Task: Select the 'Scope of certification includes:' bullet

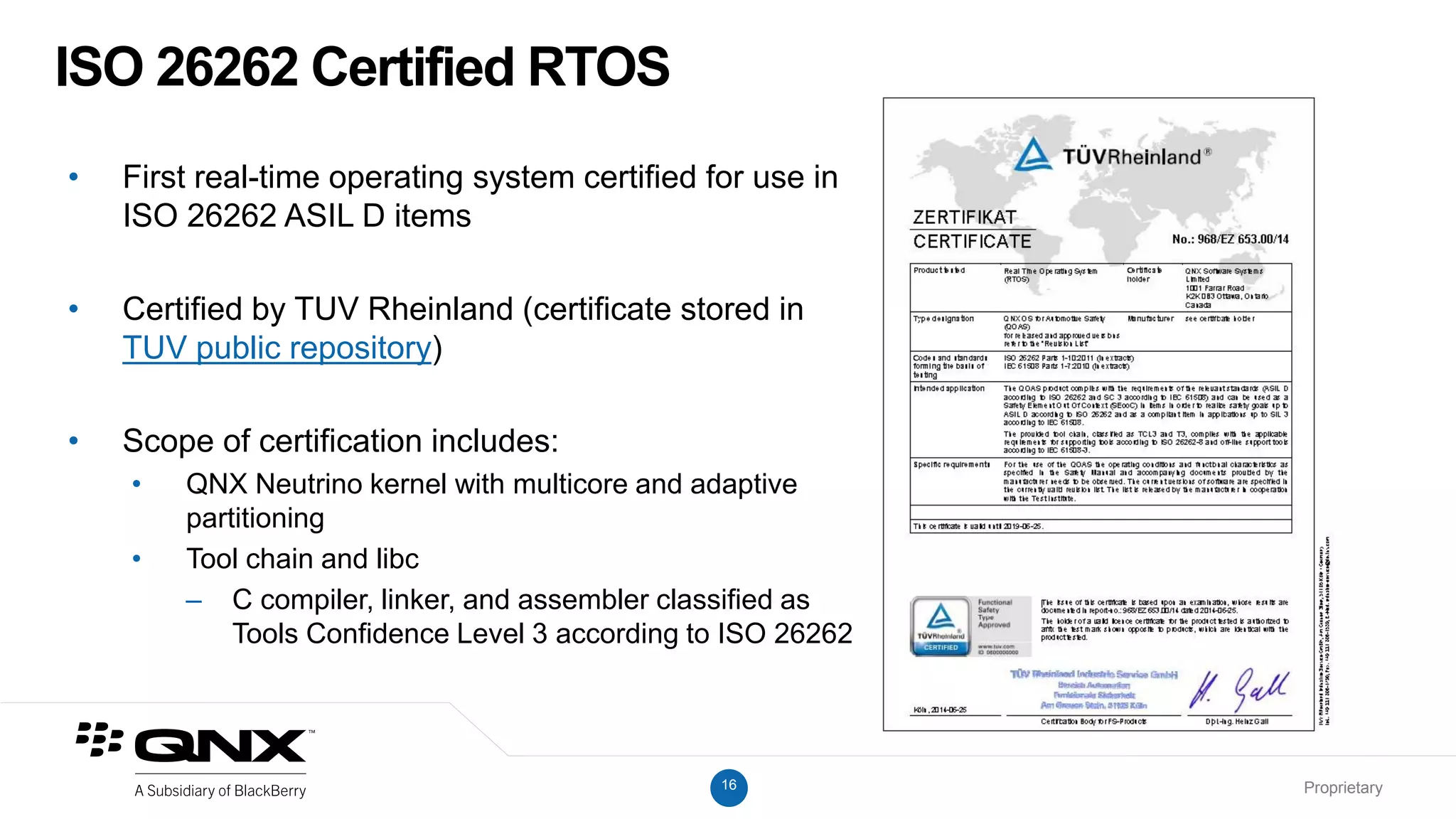Action: tap(341, 441)
